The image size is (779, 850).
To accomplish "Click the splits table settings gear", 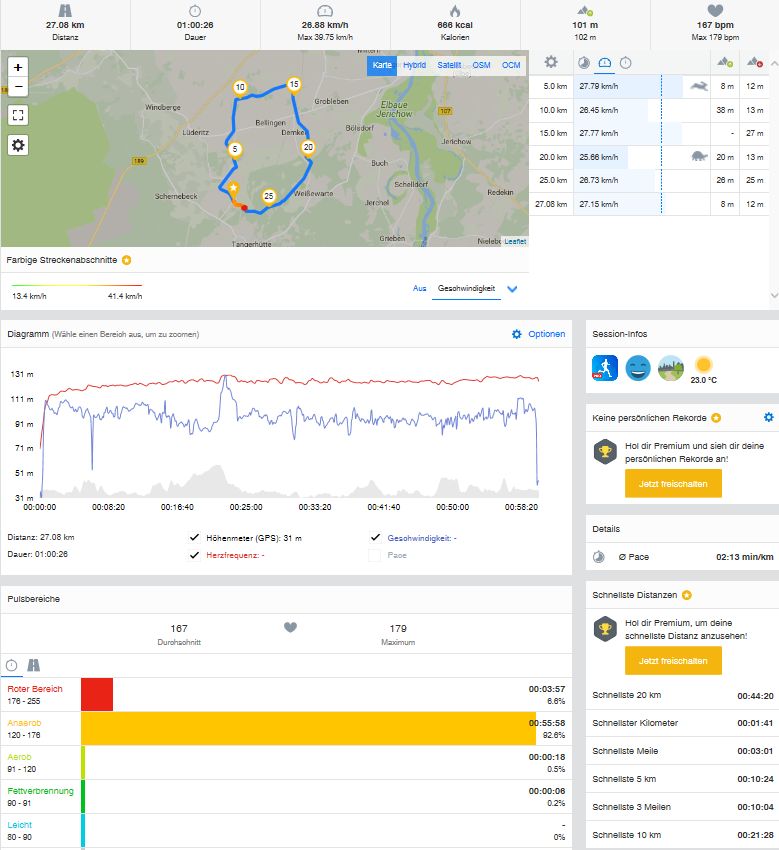I will click(x=550, y=62).
